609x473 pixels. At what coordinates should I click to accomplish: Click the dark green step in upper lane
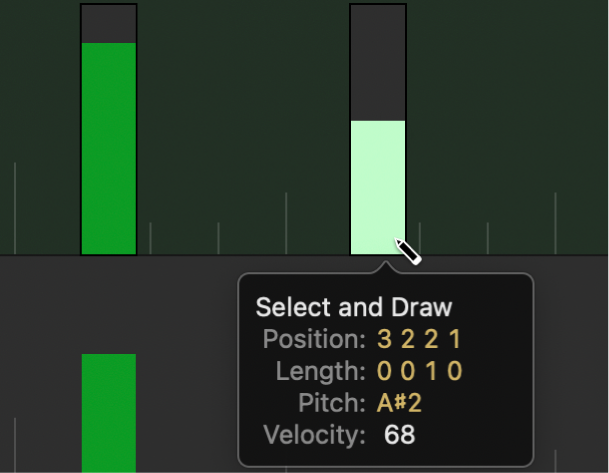click(108, 148)
